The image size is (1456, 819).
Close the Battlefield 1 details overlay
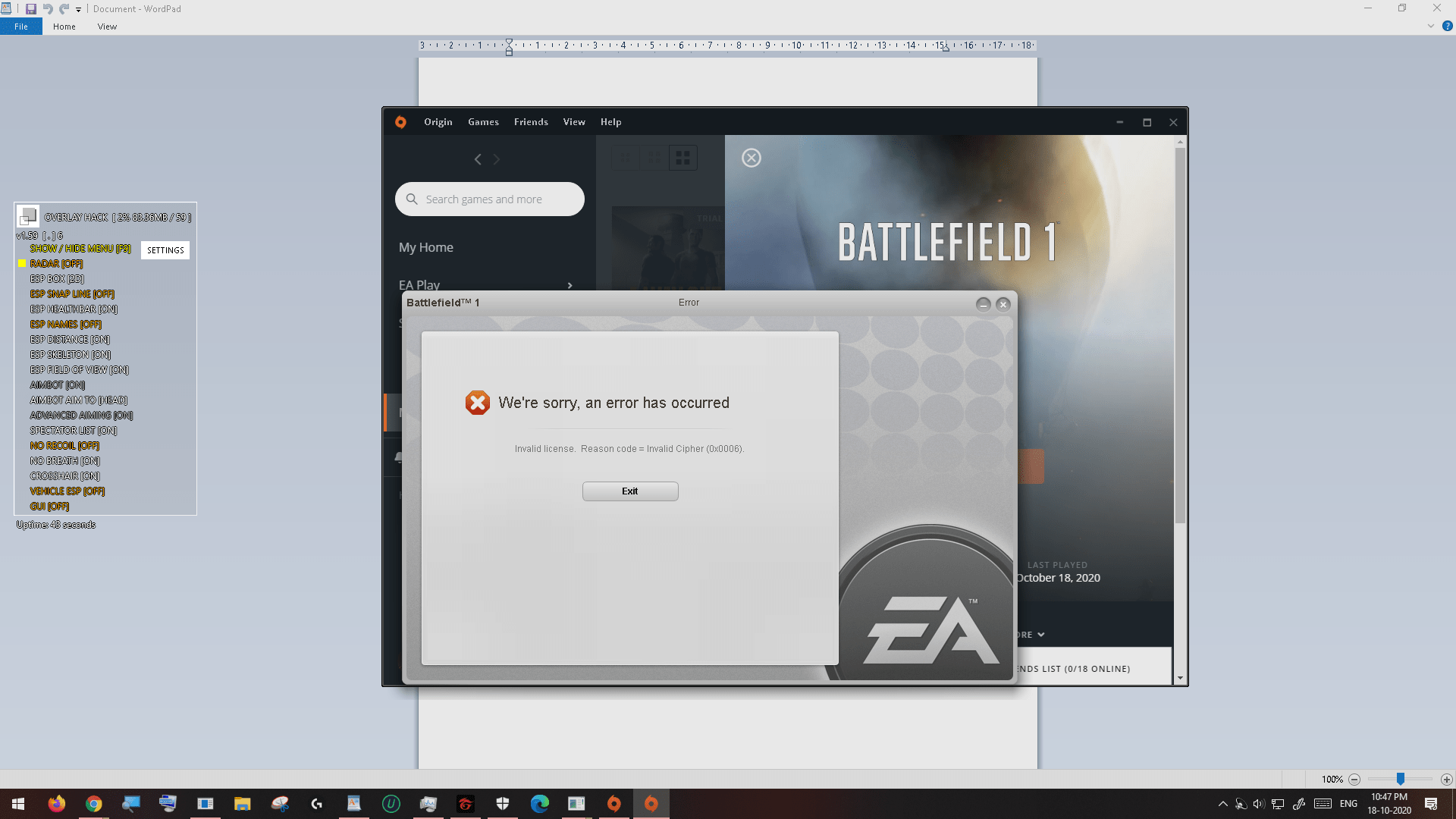point(752,158)
